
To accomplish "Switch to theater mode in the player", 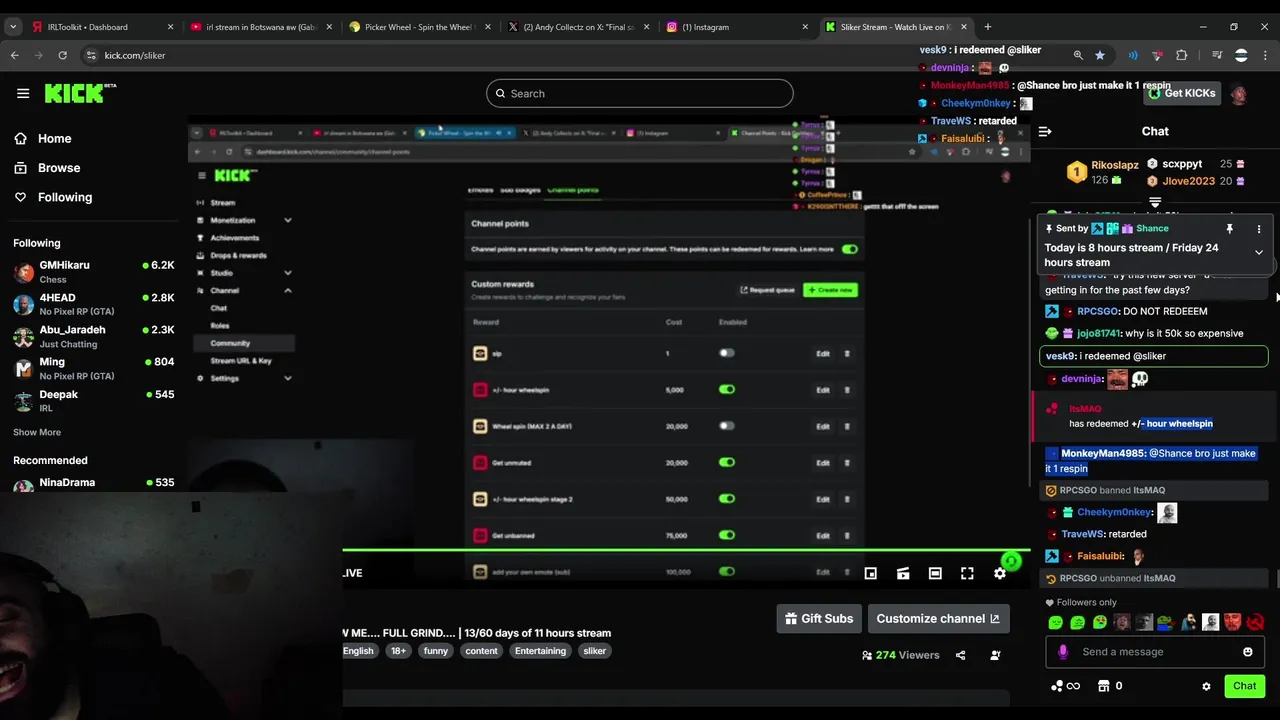I will 935,573.
